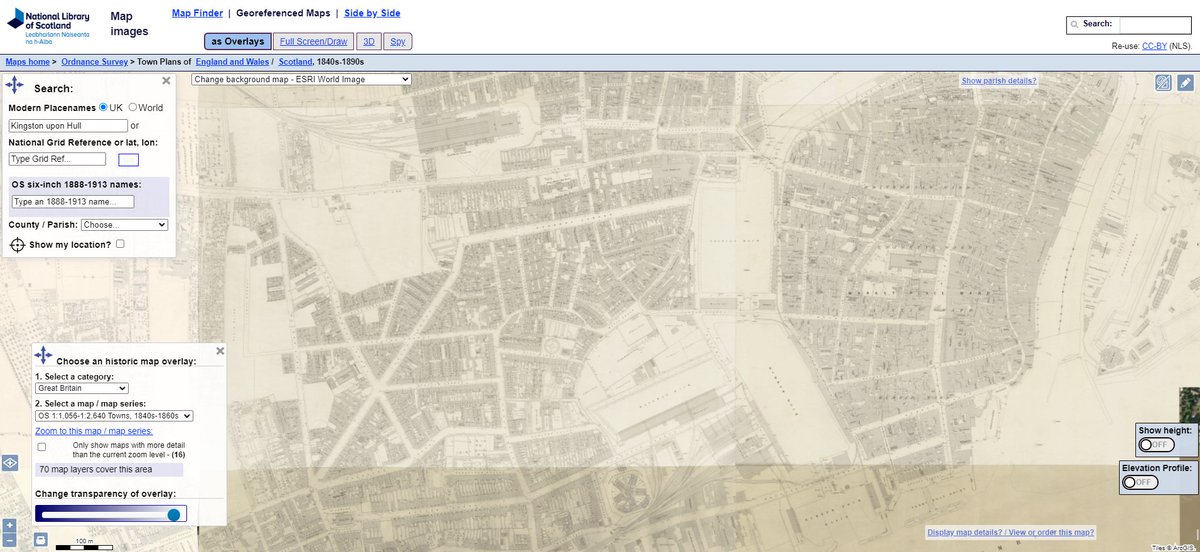Image resolution: width=1200 pixels, height=552 pixels.
Task: Click the magnifier icon in search box
Action: pyautogui.click(x=1074, y=24)
